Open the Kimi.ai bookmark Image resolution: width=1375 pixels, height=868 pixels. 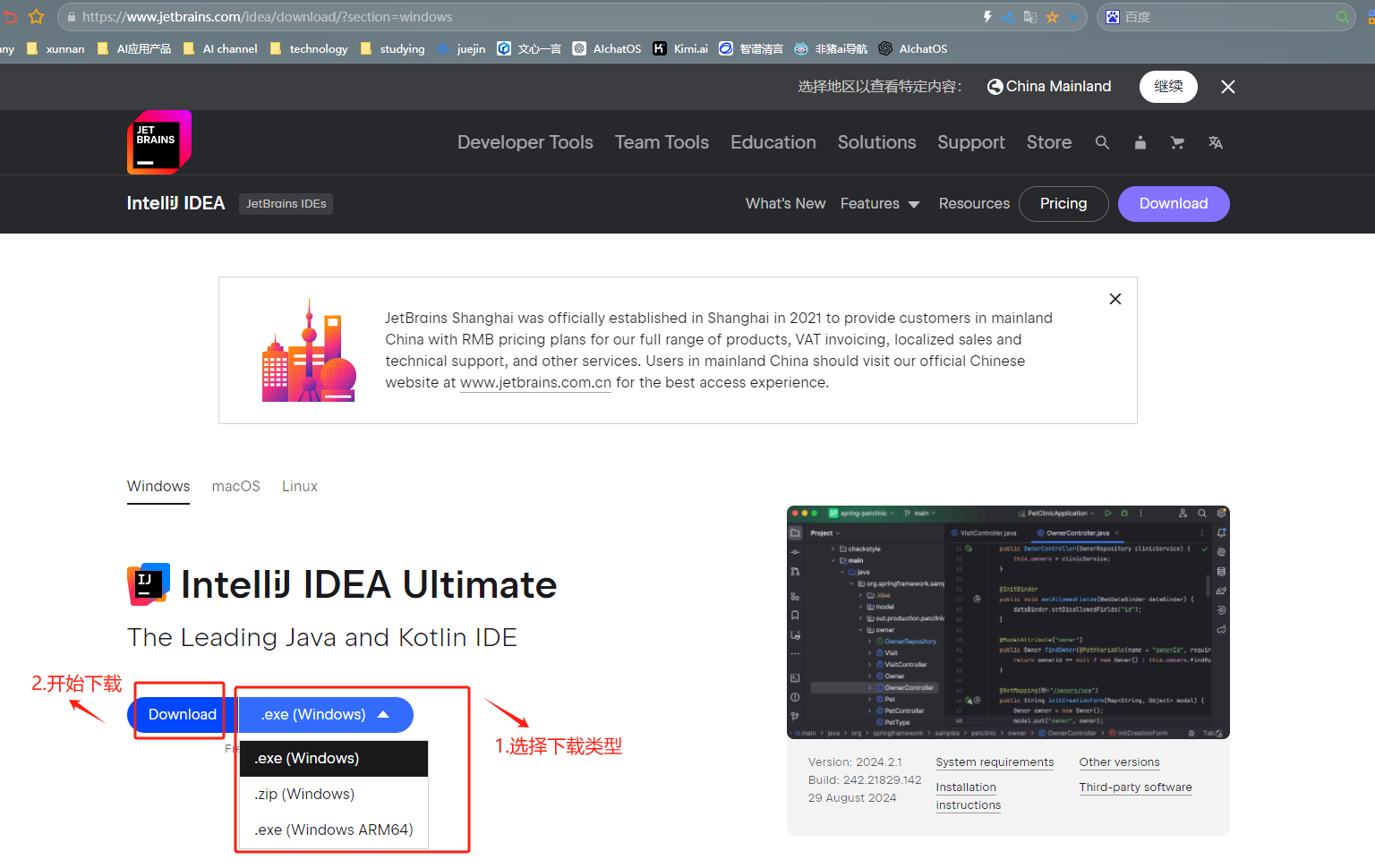680,48
